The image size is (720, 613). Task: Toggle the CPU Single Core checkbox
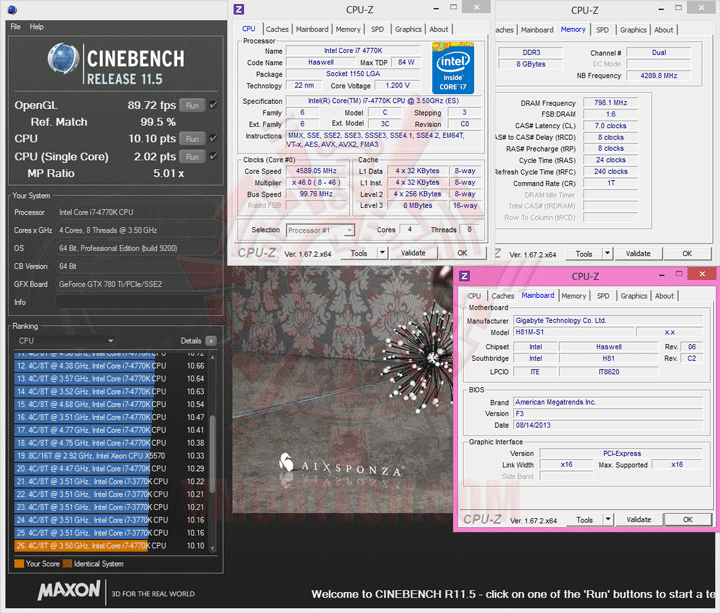pos(213,156)
